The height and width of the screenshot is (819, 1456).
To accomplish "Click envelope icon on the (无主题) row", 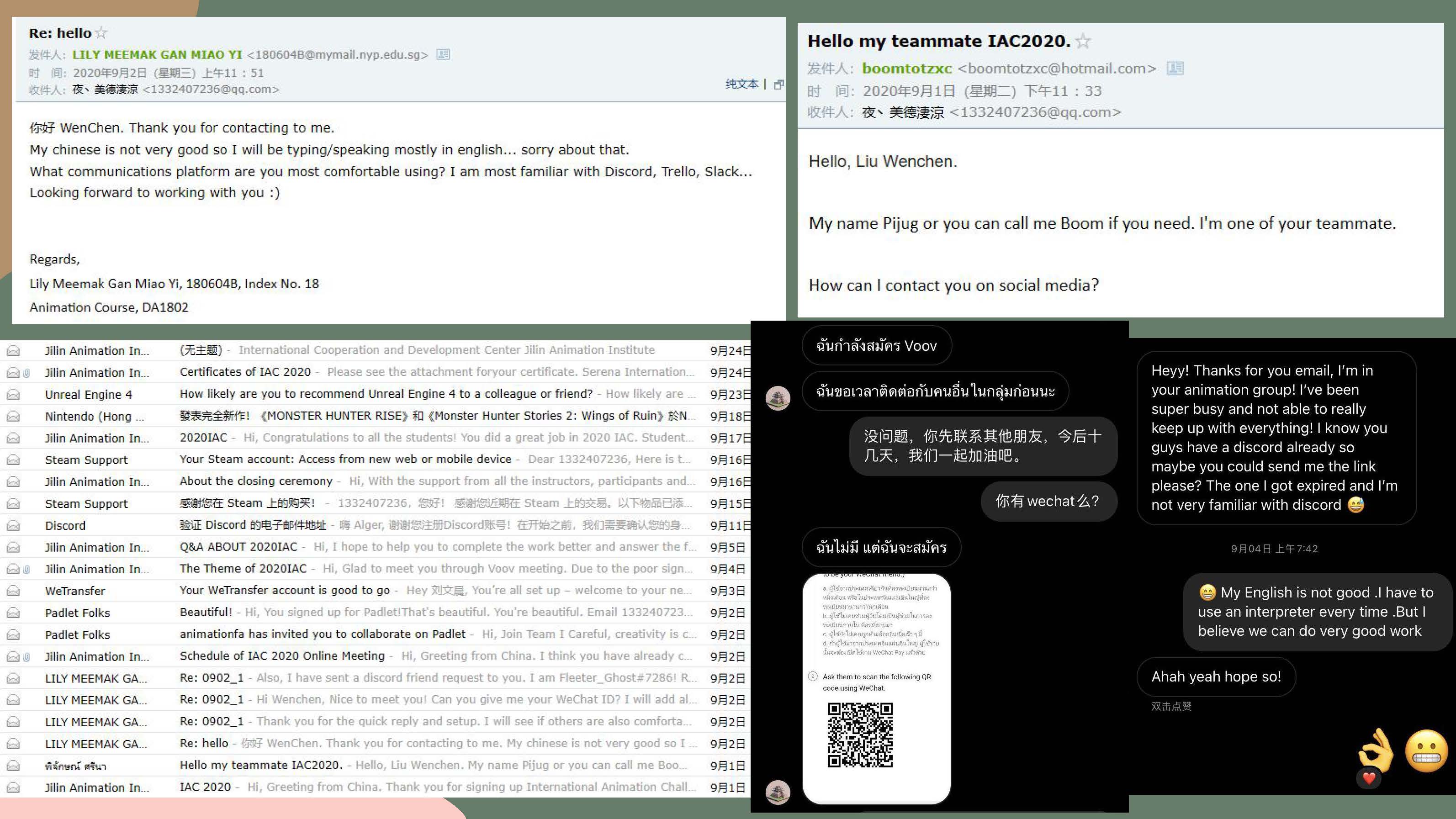I will (x=13, y=350).
